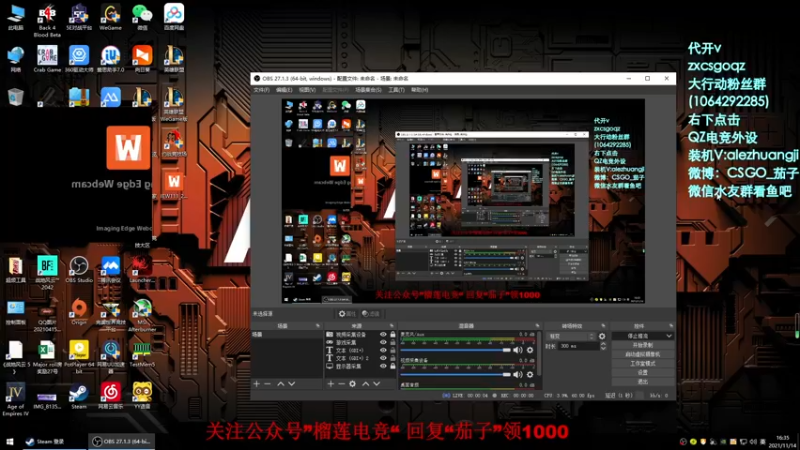Adjust 麦克风/Aux volume slider
800x450 pixels.
click(x=456, y=350)
